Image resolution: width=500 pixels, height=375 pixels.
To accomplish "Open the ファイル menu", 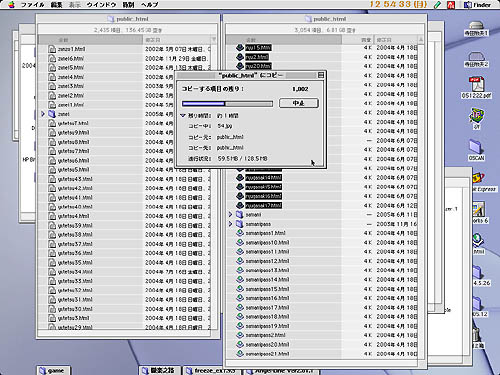I will (x=33, y=5).
